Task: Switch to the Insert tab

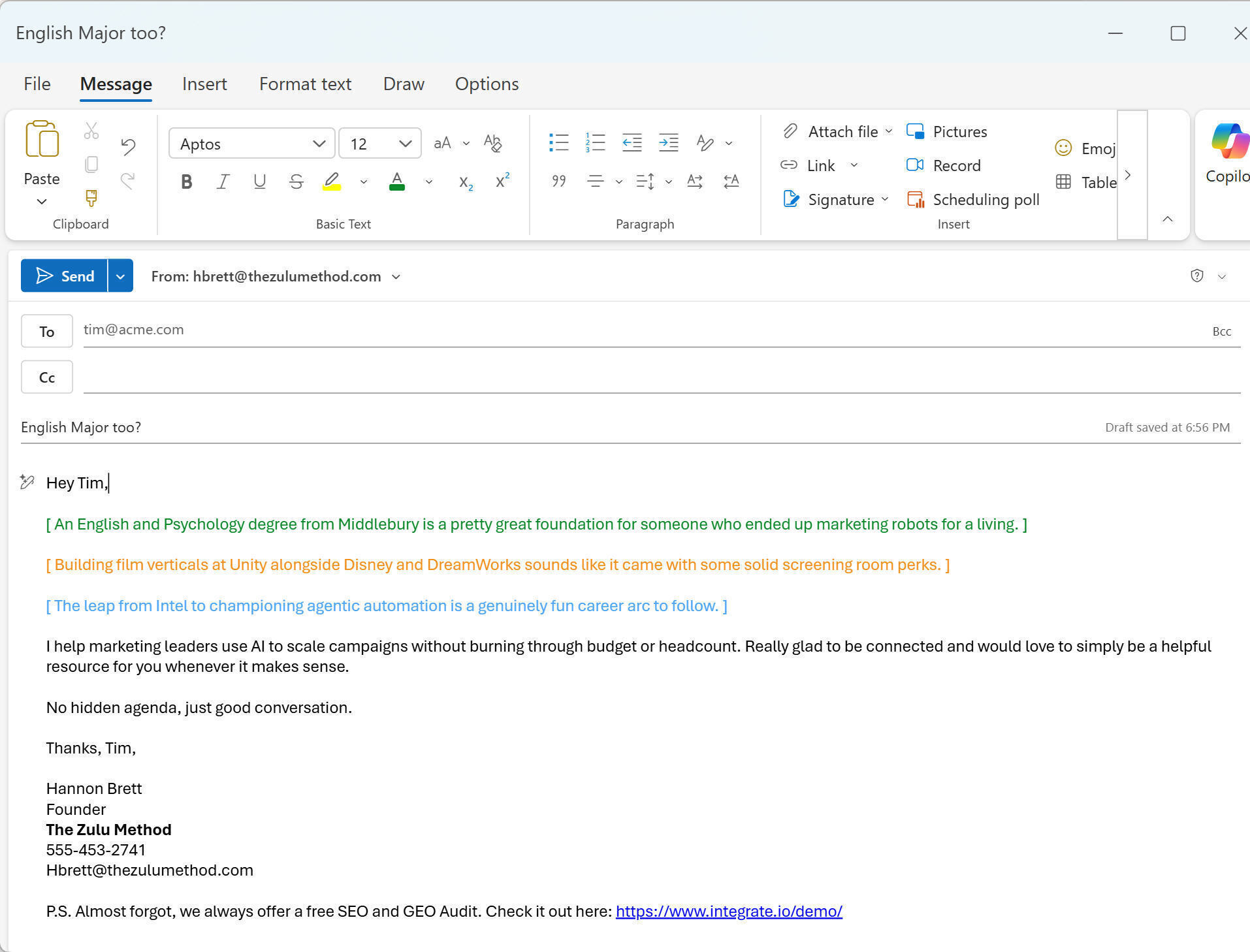Action: (204, 84)
